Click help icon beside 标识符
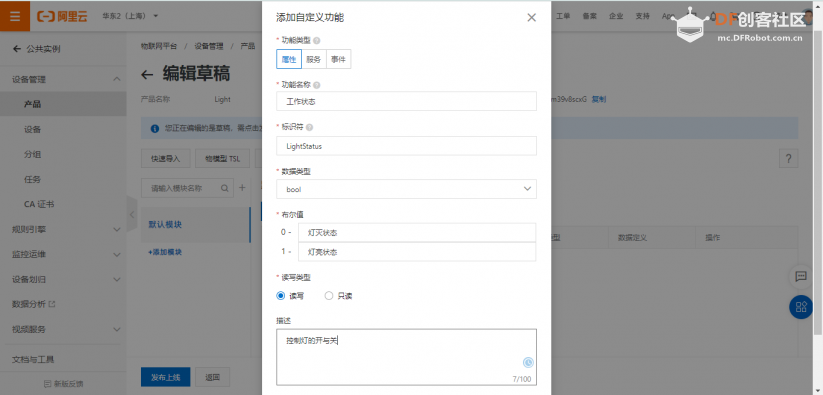The height and width of the screenshot is (395, 823). 310,127
